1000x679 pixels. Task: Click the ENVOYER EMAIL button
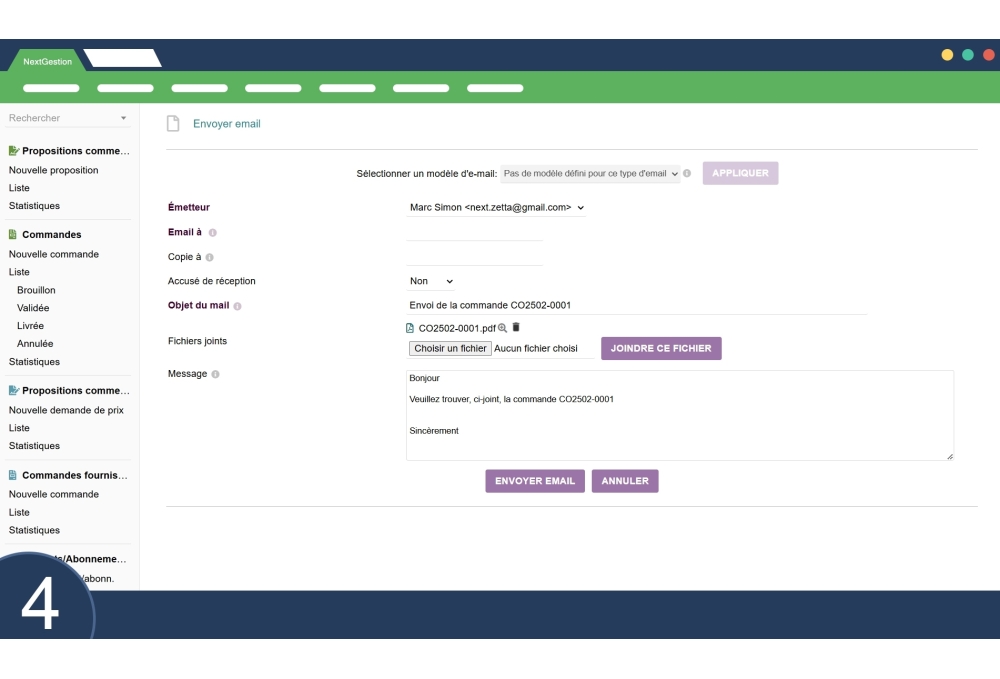535,481
